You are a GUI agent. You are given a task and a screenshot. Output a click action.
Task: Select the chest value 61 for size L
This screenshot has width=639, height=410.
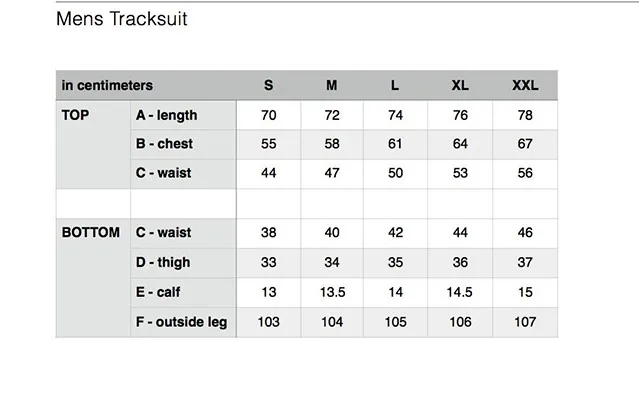coord(395,144)
